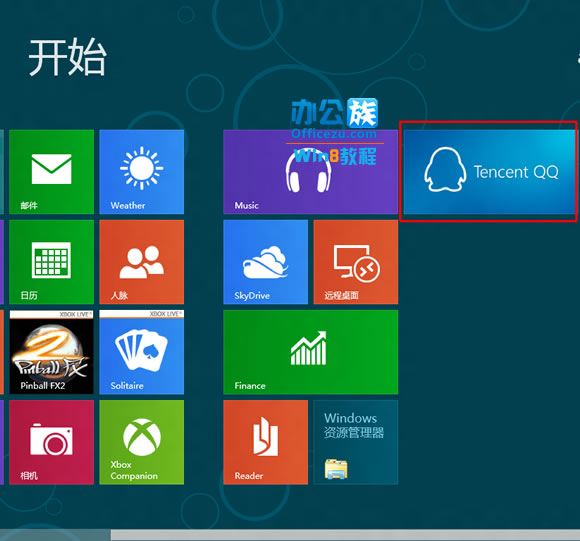Launch the 远程桌面 remote desktop tile
Screen dimensions: 580x541
356,262
